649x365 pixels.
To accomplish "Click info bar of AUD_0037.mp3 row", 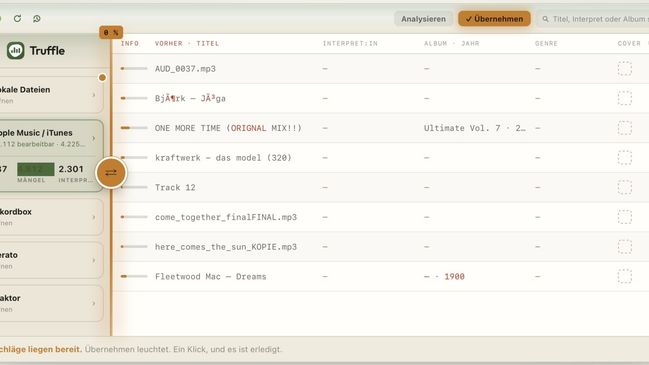I will [134, 69].
